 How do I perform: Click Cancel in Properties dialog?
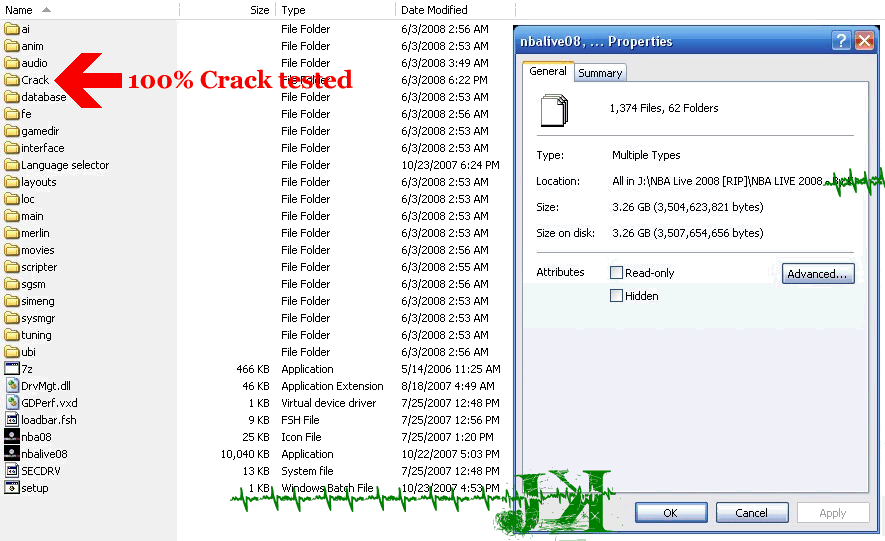(x=752, y=513)
